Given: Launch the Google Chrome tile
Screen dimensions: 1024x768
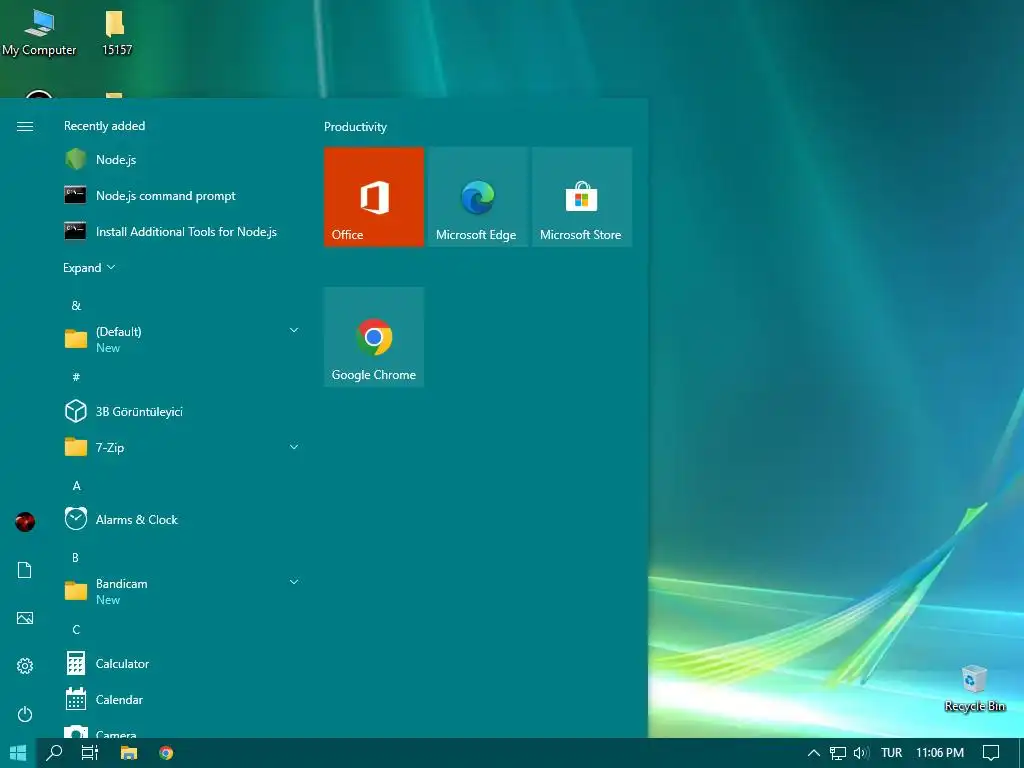Looking at the screenshot, I should [374, 337].
